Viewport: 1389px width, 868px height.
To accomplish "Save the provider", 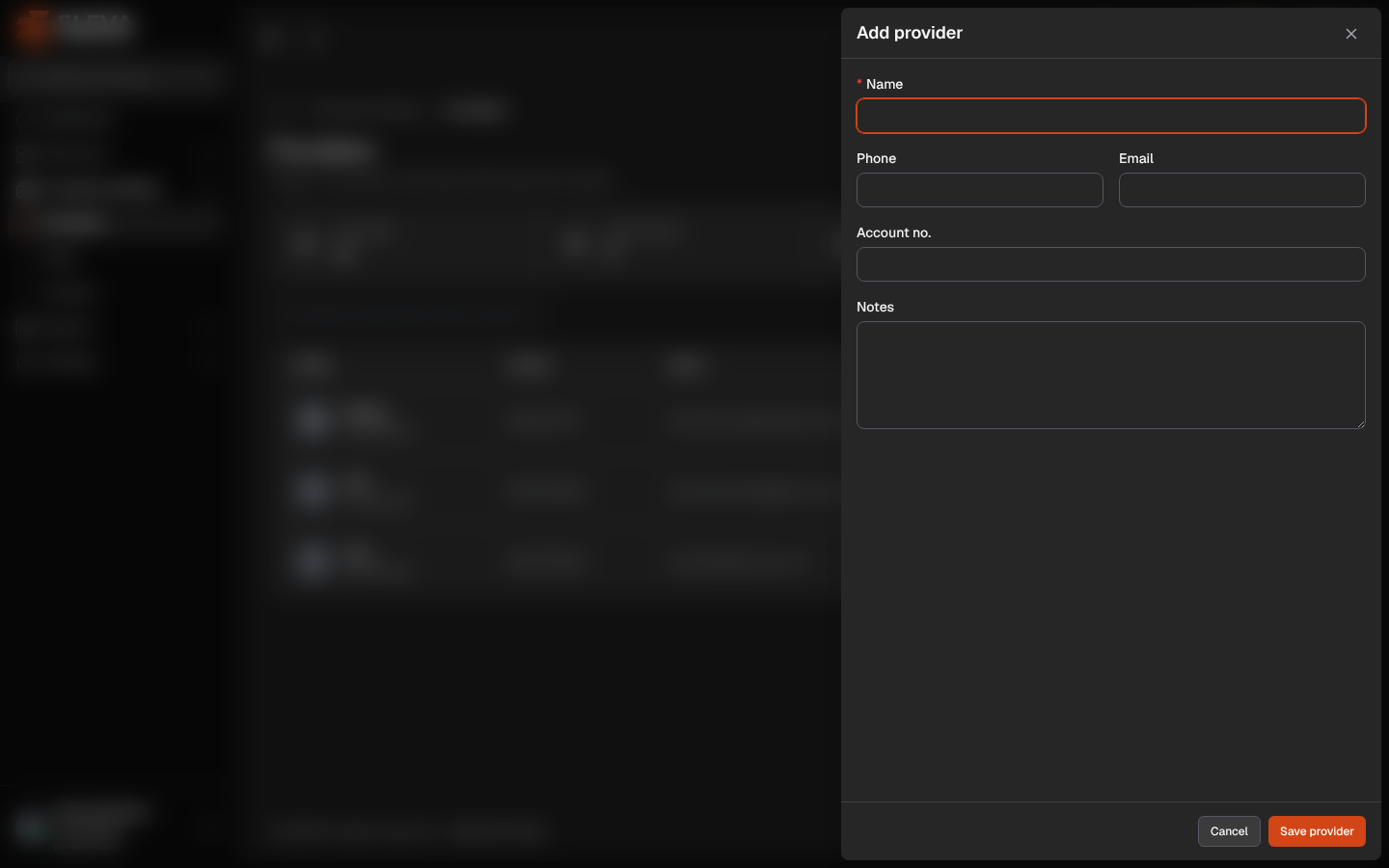I will [1317, 831].
